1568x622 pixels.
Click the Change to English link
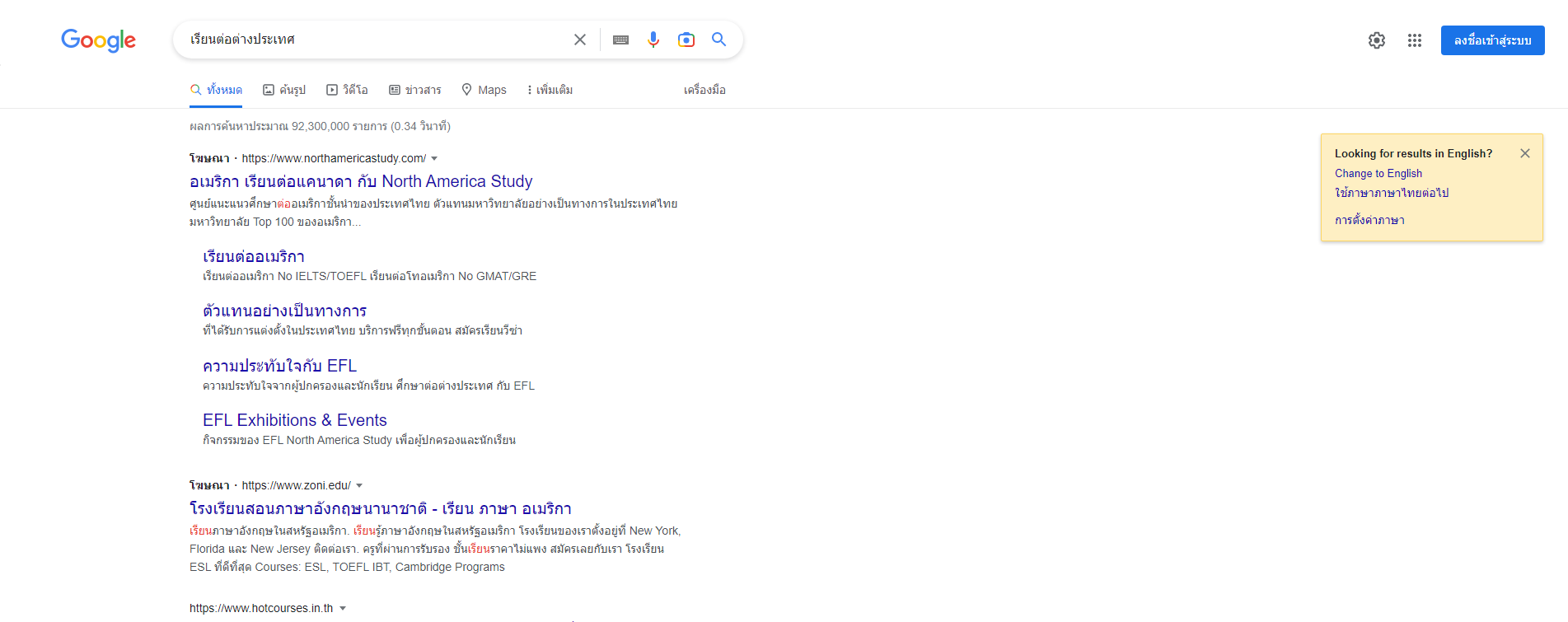pos(1378,173)
